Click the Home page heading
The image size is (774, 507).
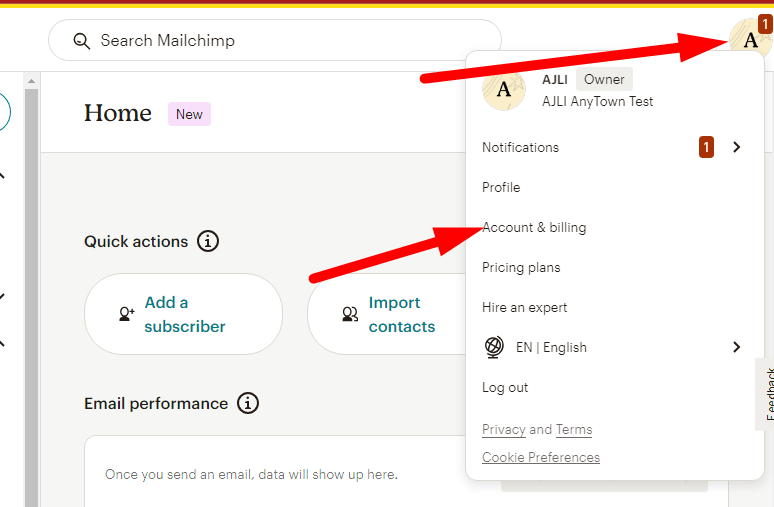click(117, 113)
